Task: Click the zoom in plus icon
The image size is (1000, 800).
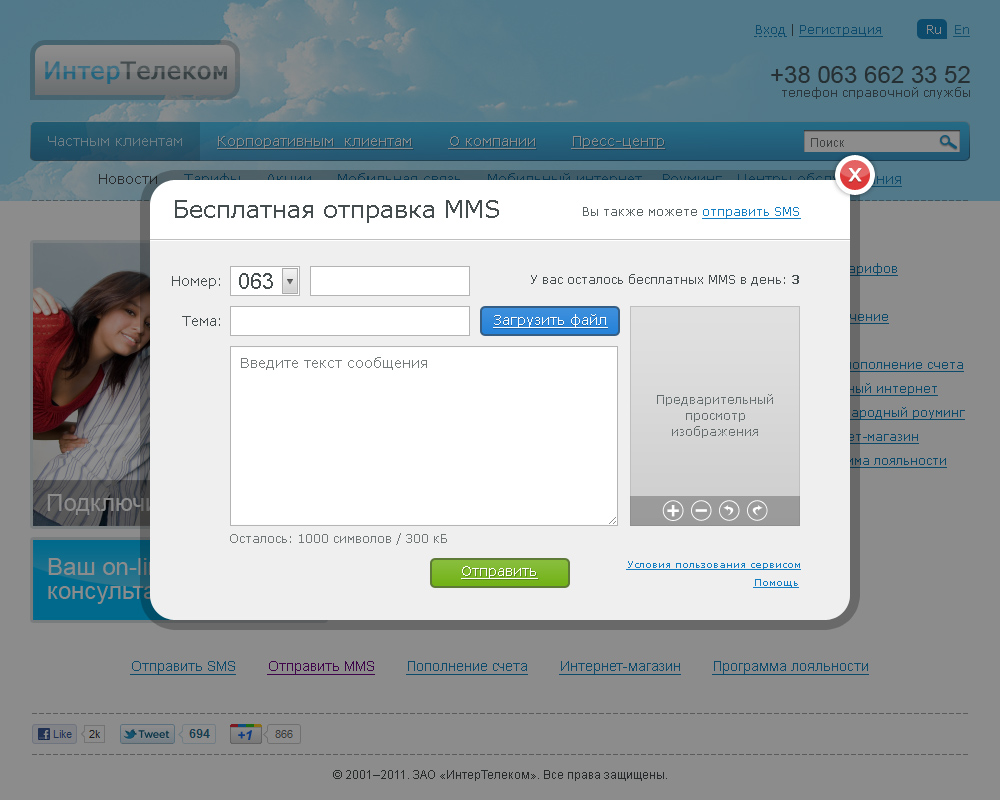Action: [673, 511]
